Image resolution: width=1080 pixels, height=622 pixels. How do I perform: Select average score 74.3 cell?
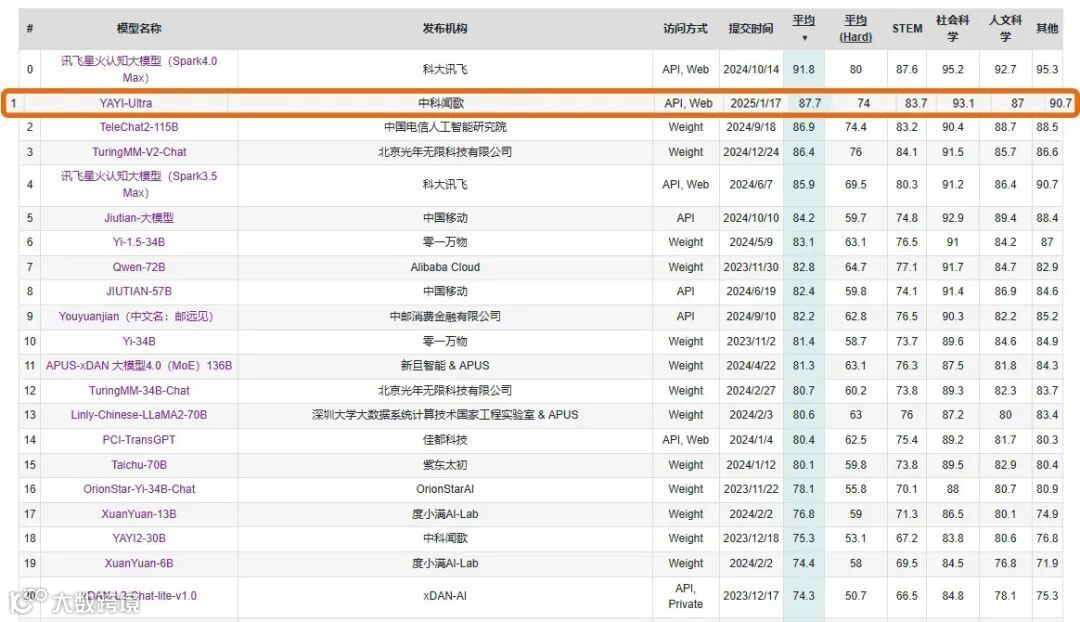click(804, 596)
